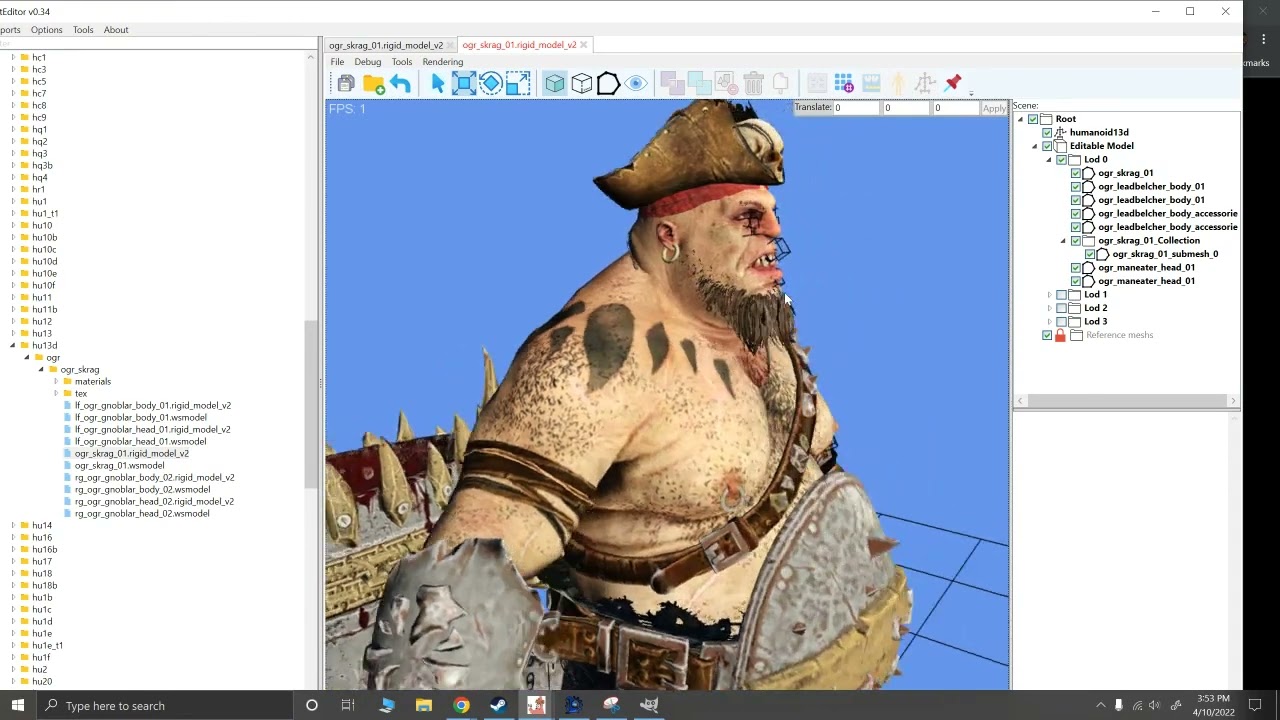The image size is (1280, 720).
Task: Toggle the eye view-selected icon
Action: [636, 84]
